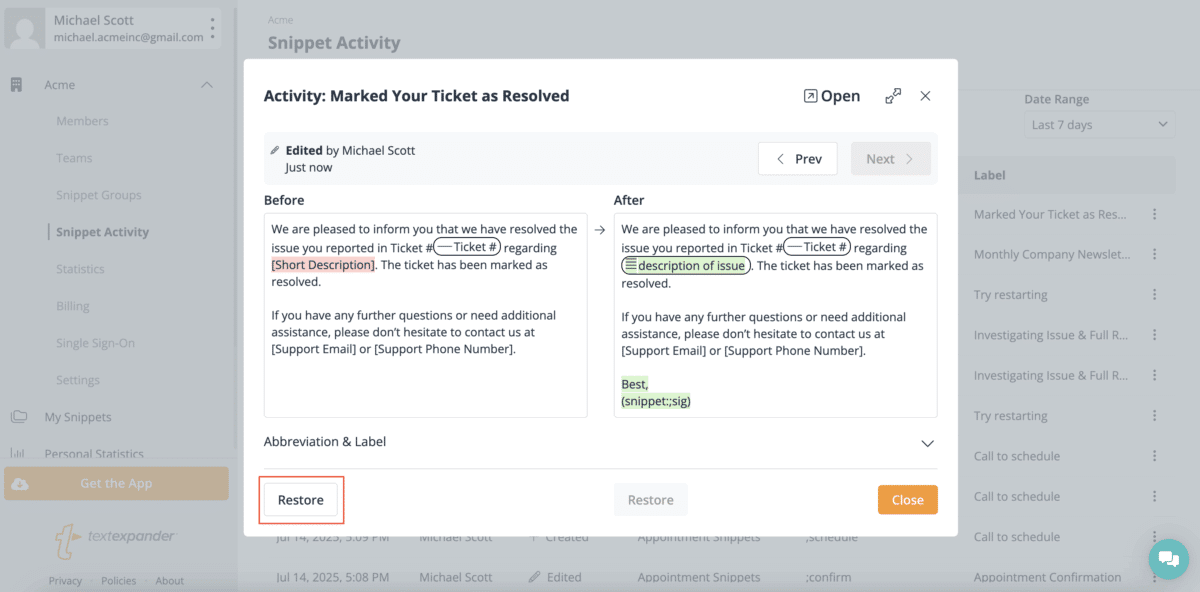Open actions menu for Monthly Company Newsletter row

[1155, 255]
